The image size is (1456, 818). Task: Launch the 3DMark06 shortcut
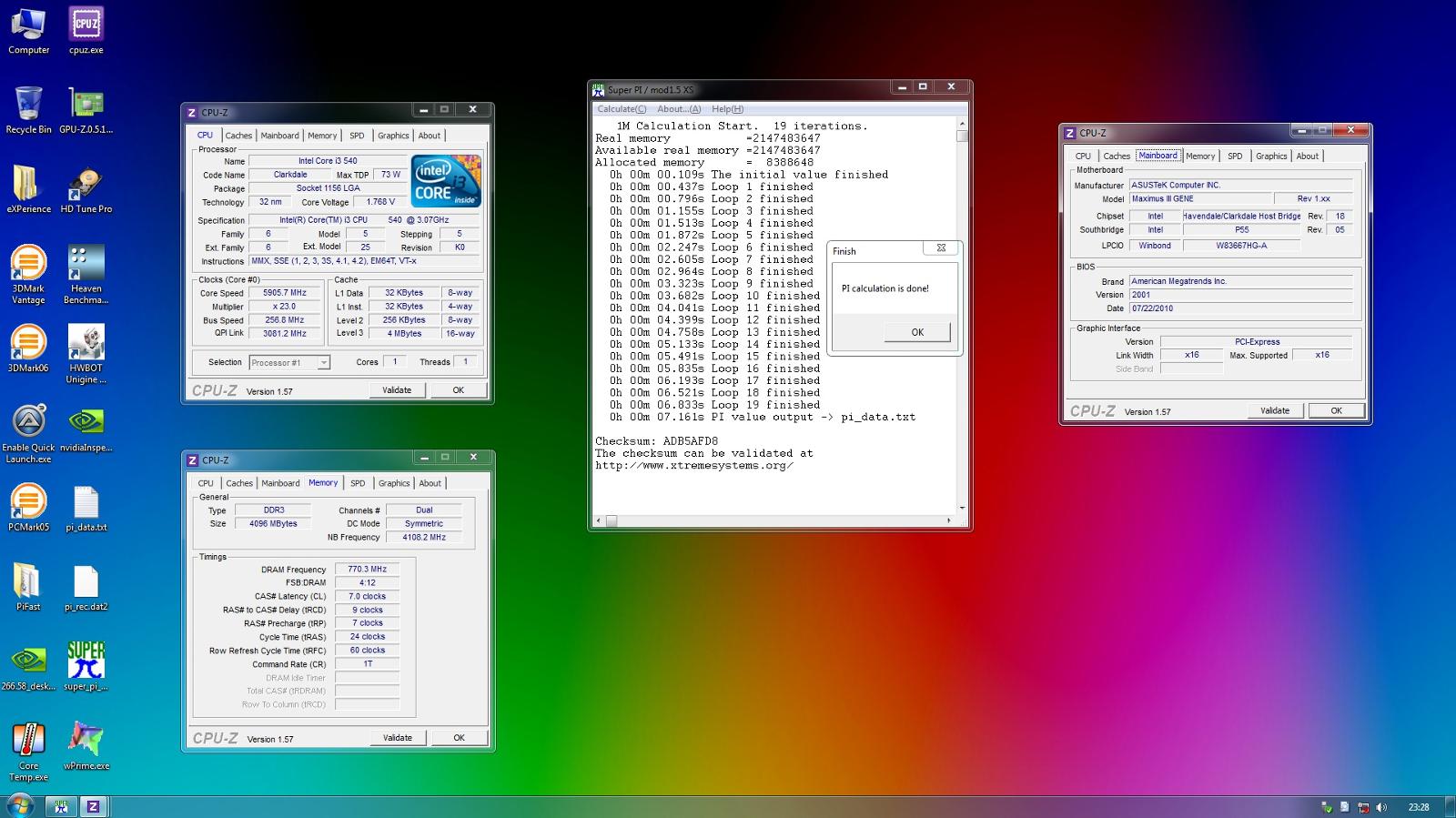(x=28, y=348)
